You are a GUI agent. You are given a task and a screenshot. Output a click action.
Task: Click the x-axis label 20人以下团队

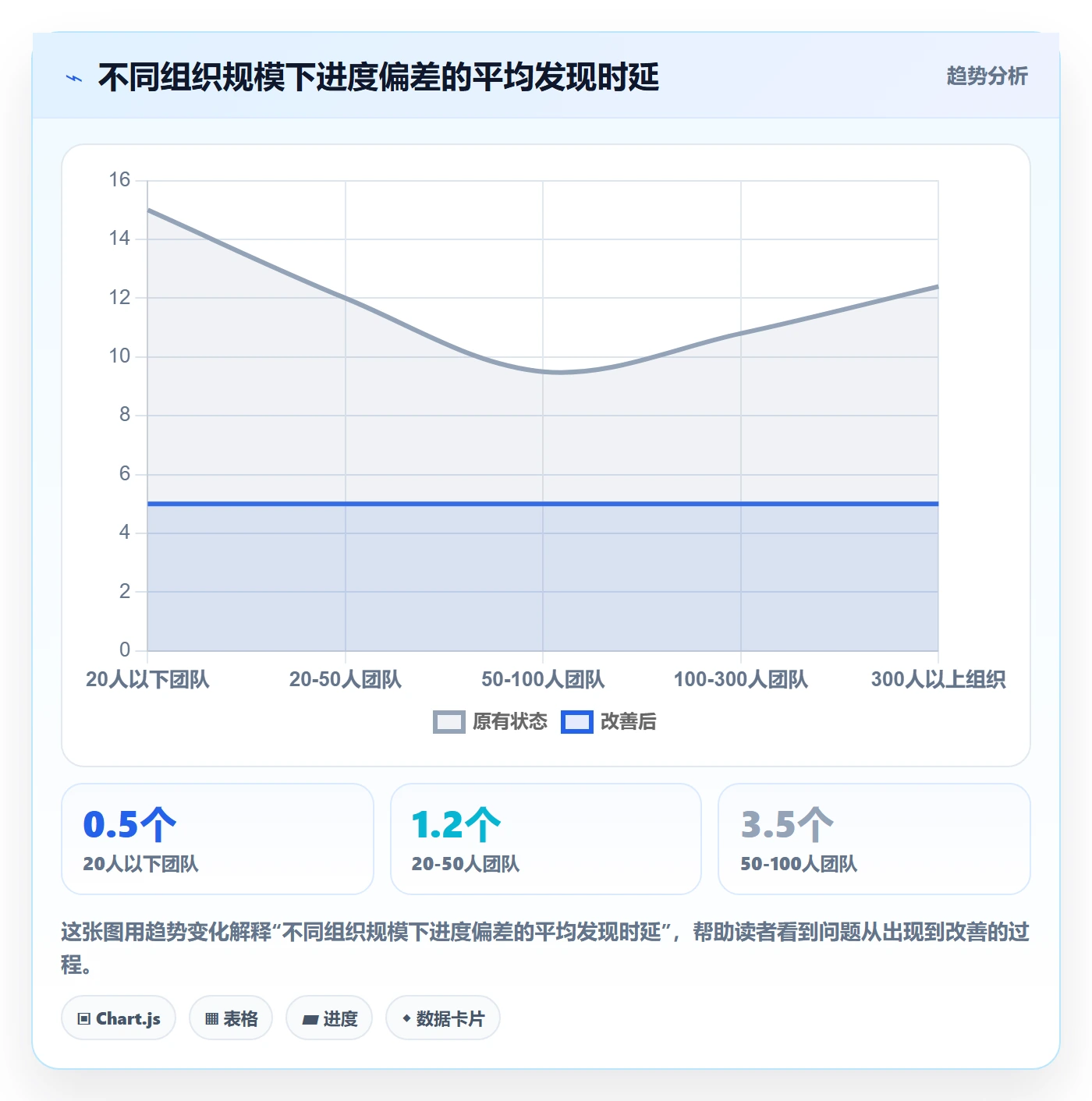point(147,679)
